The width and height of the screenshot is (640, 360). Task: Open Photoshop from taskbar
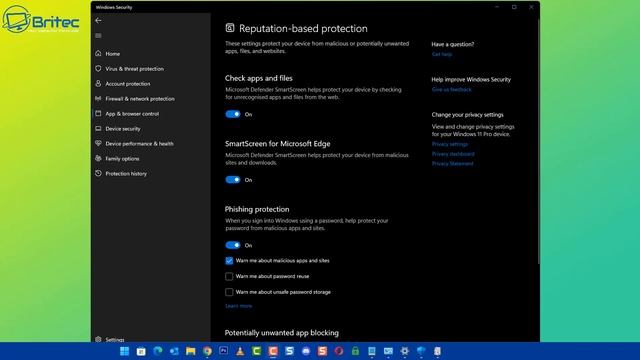pyautogui.click(x=224, y=351)
